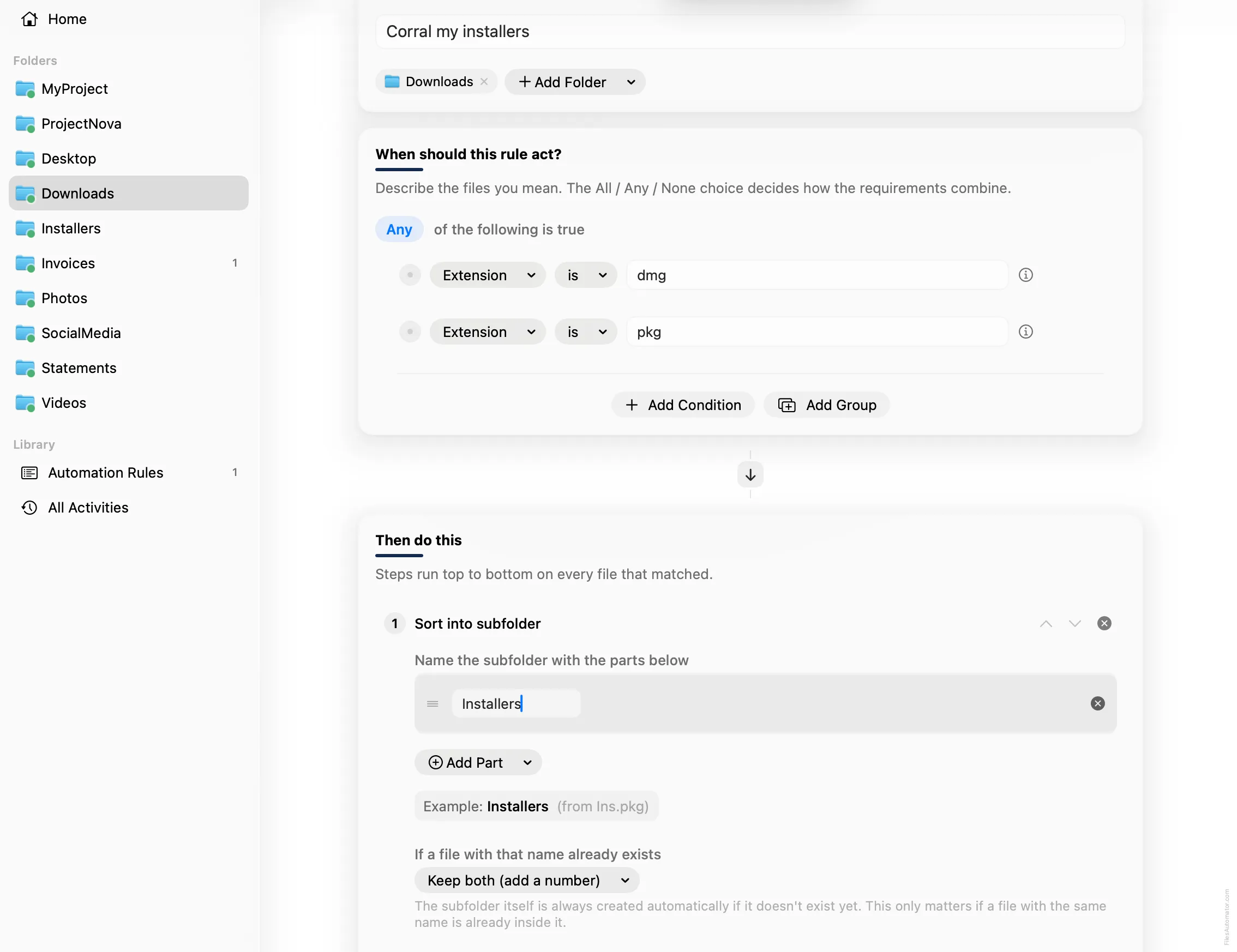Screen dimensions: 1237x952
Task: Move Sort into subfolder step down
Action: click(1075, 624)
